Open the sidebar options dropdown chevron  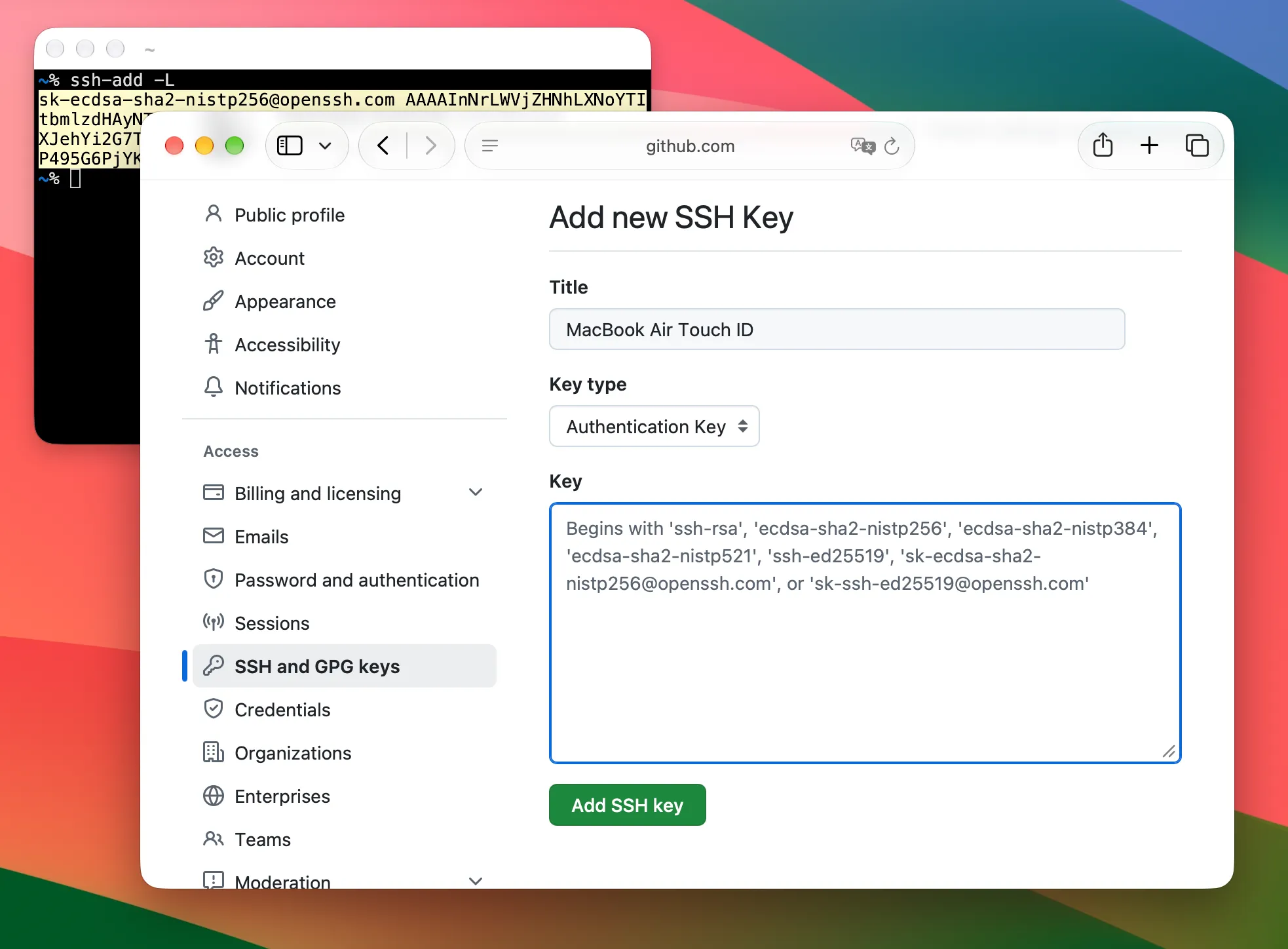click(325, 145)
